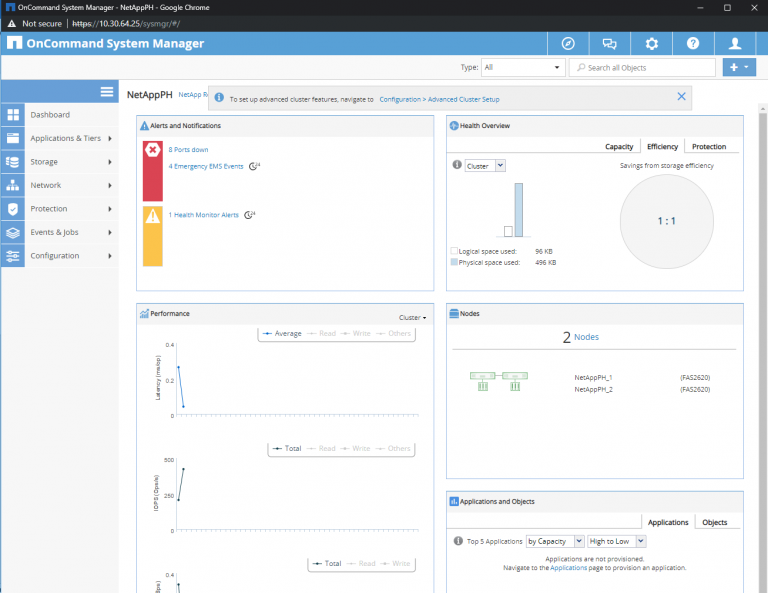Select the Network topology icon

pos(13,185)
